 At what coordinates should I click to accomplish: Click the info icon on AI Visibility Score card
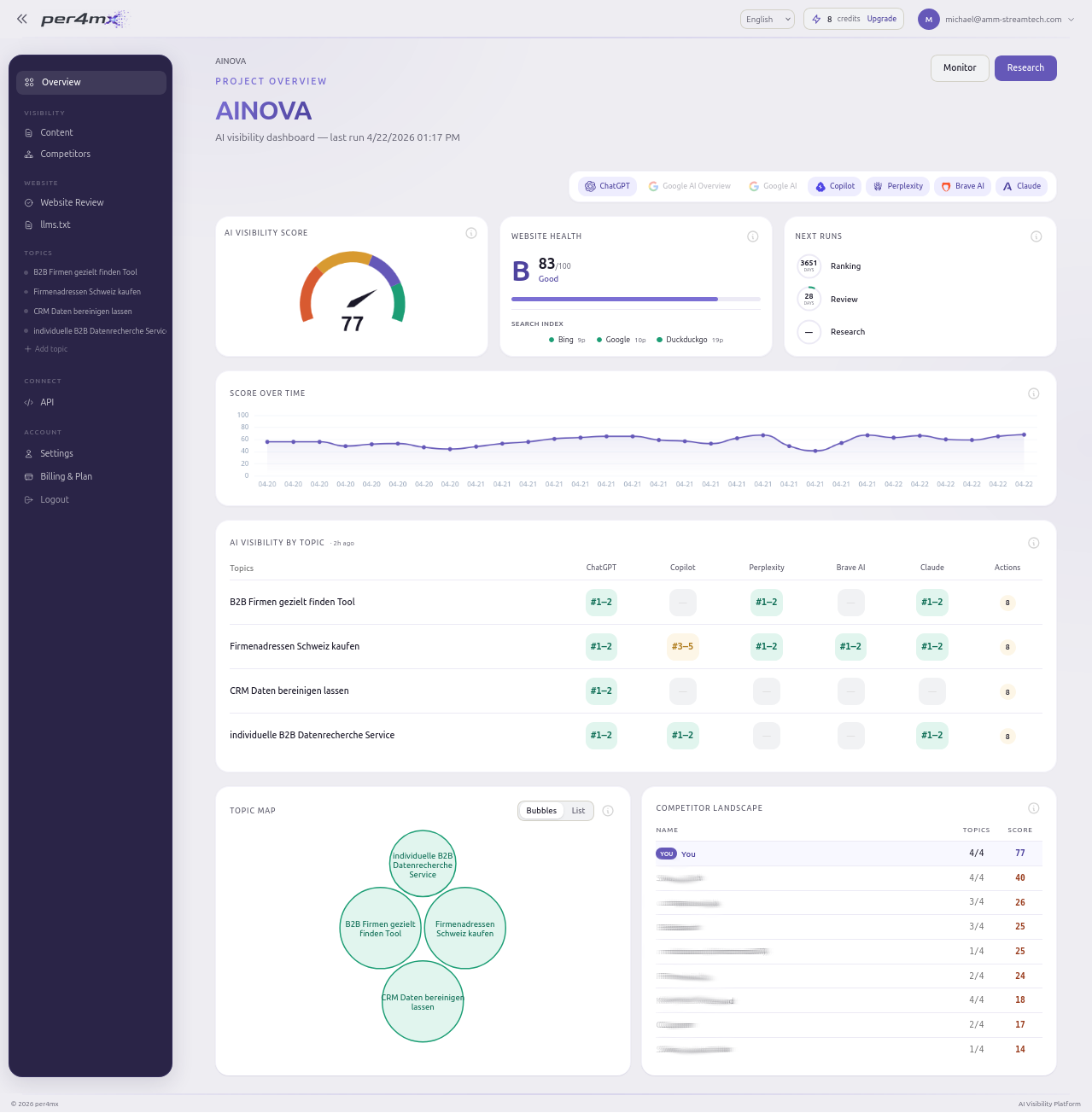(471, 233)
